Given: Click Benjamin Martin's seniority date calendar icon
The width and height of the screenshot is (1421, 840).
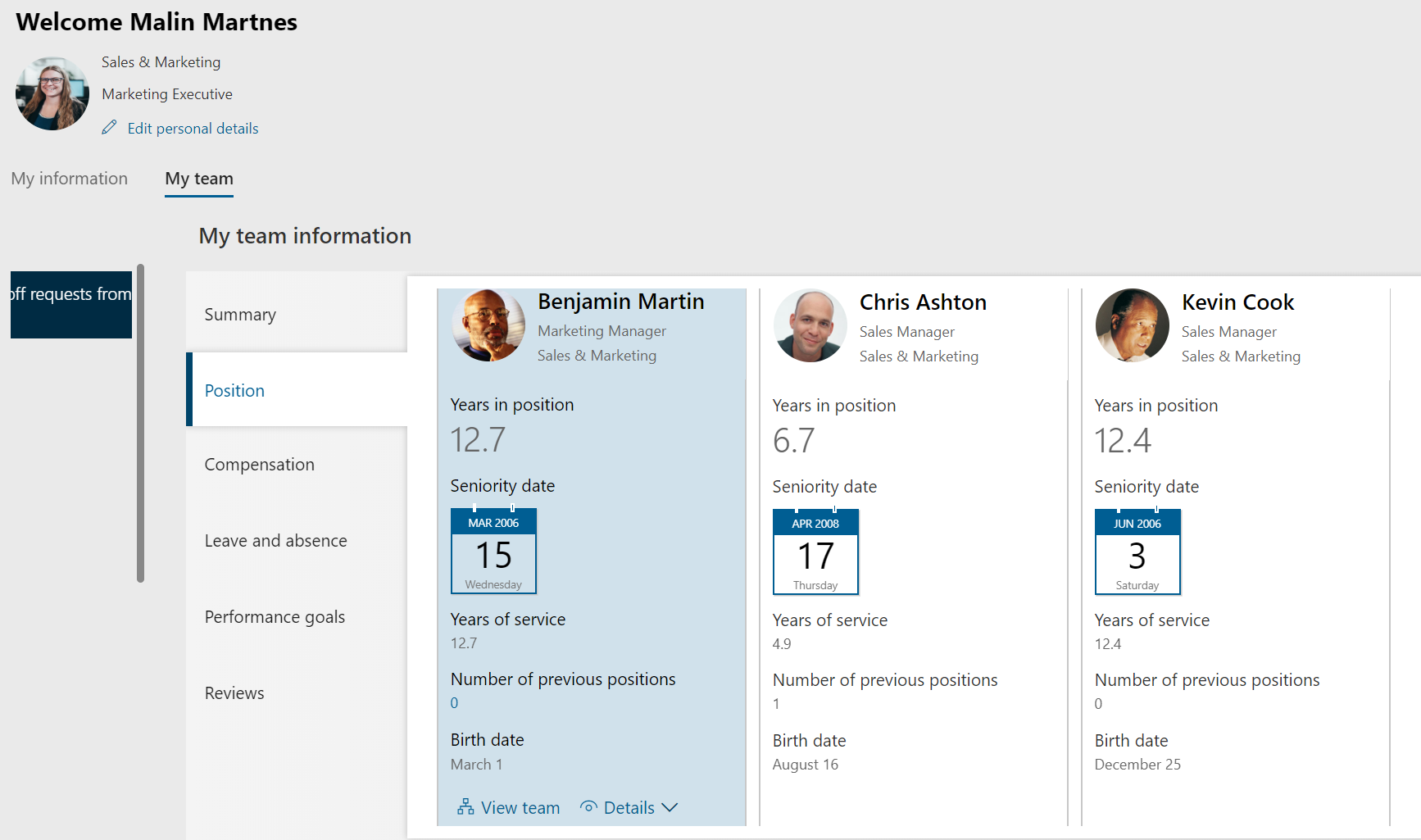Looking at the screenshot, I should (x=493, y=551).
